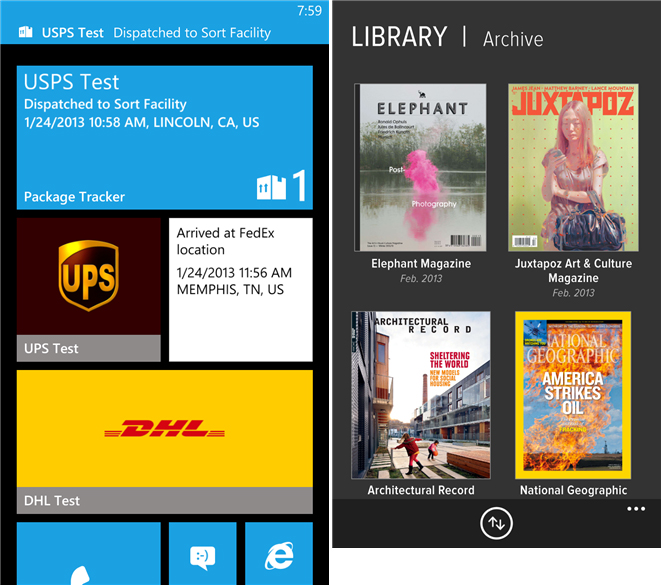Open the Elephant magazine cover

tap(420, 167)
